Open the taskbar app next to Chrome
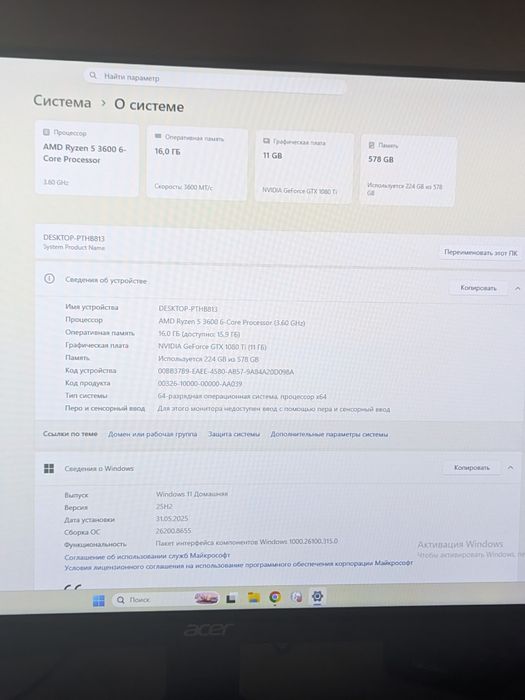525x700 pixels. pyautogui.click(x=296, y=597)
